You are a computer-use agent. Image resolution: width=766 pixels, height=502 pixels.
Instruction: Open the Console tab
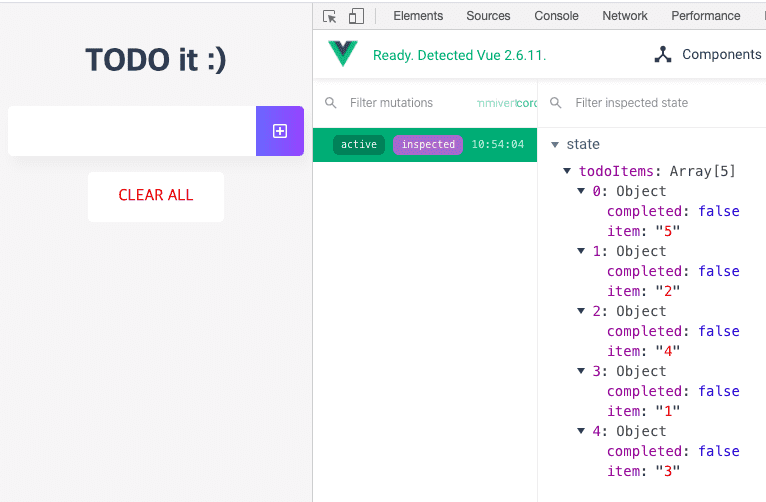(x=556, y=16)
